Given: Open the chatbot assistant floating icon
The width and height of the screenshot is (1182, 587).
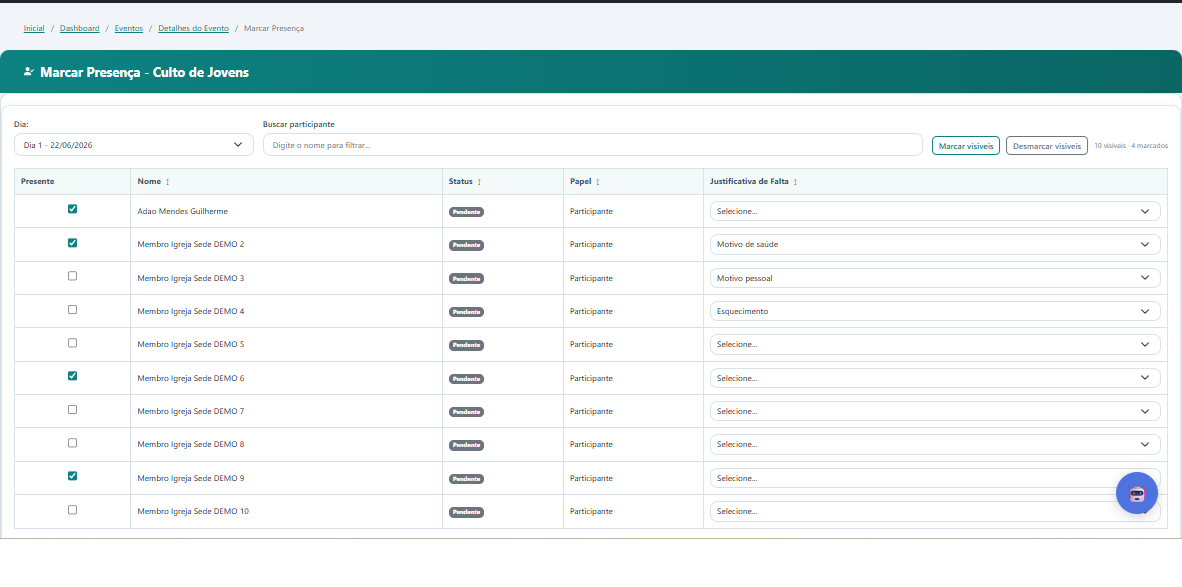Looking at the screenshot, I should coord(1137,493).
